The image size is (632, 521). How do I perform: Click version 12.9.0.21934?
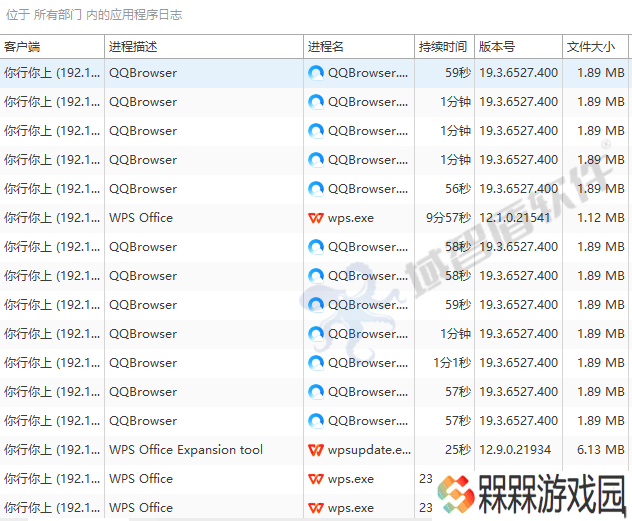515,450
